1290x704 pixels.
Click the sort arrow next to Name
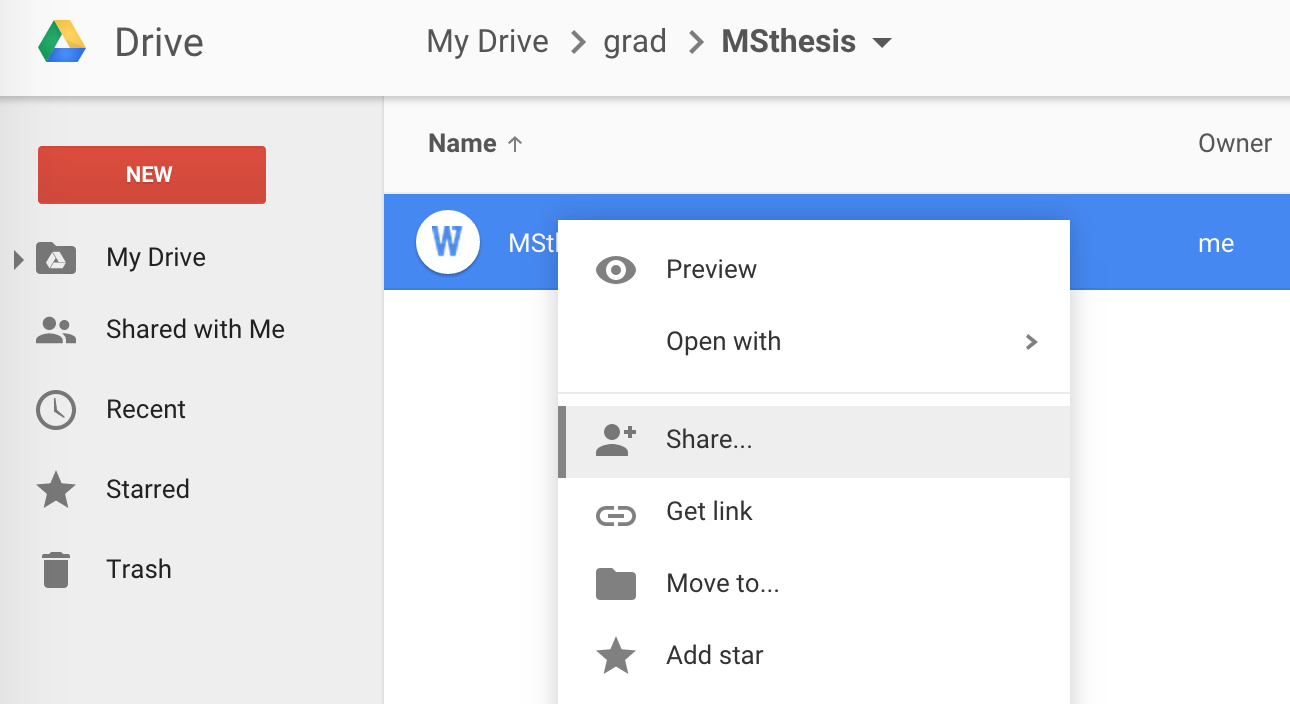point(515,144)
